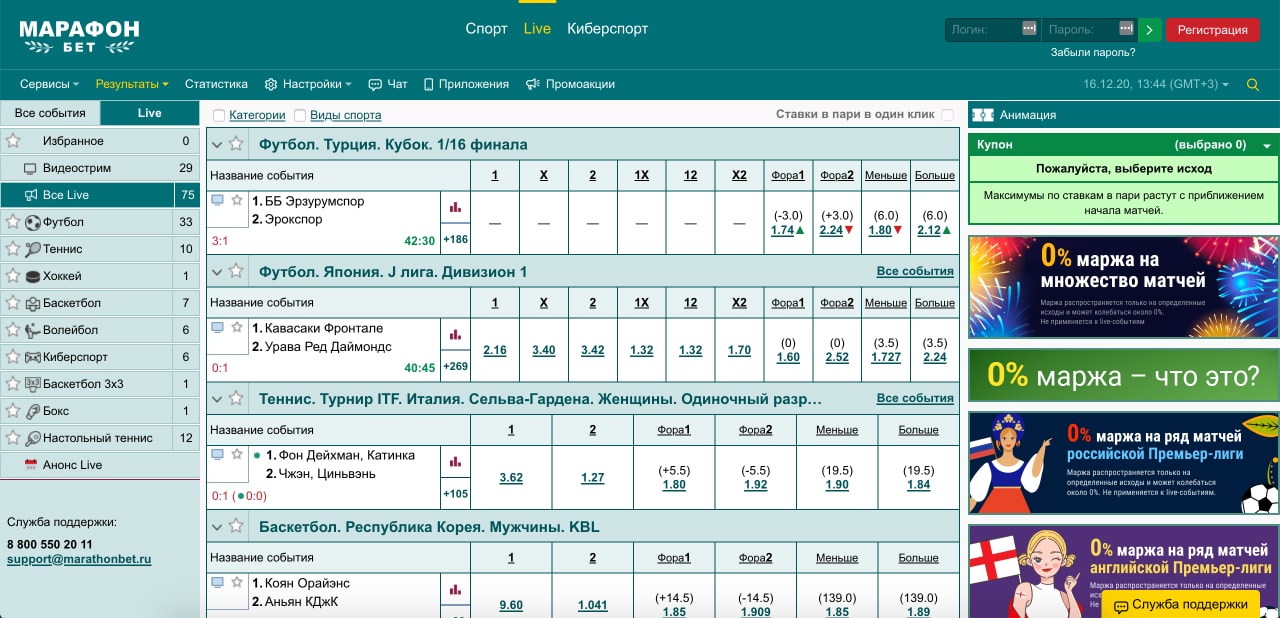
Task: Click video stream monitor icon for ББ Эрзурумспор
Action: (x=217, y=200)
